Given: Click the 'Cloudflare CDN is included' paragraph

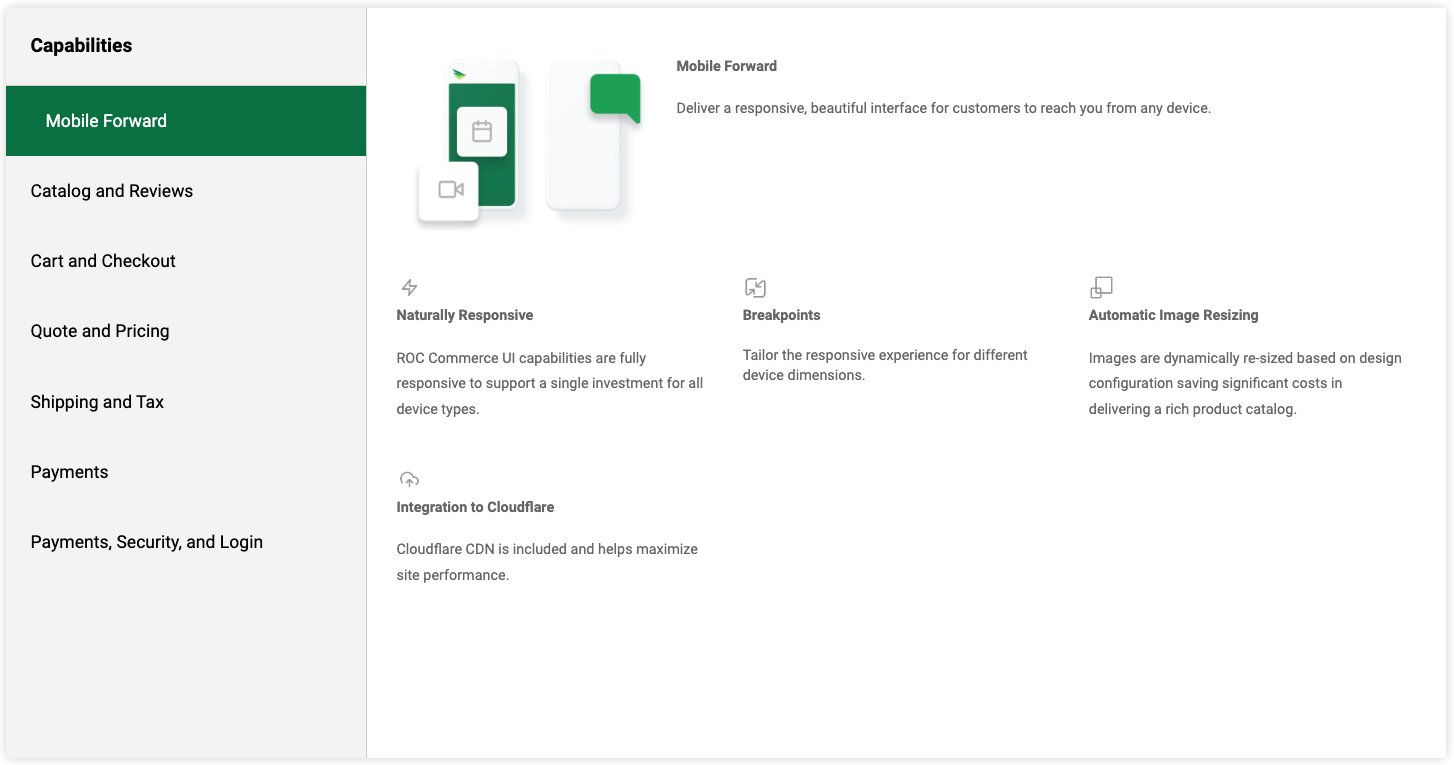Looking at the screenshot, I should tap(547, 562).
